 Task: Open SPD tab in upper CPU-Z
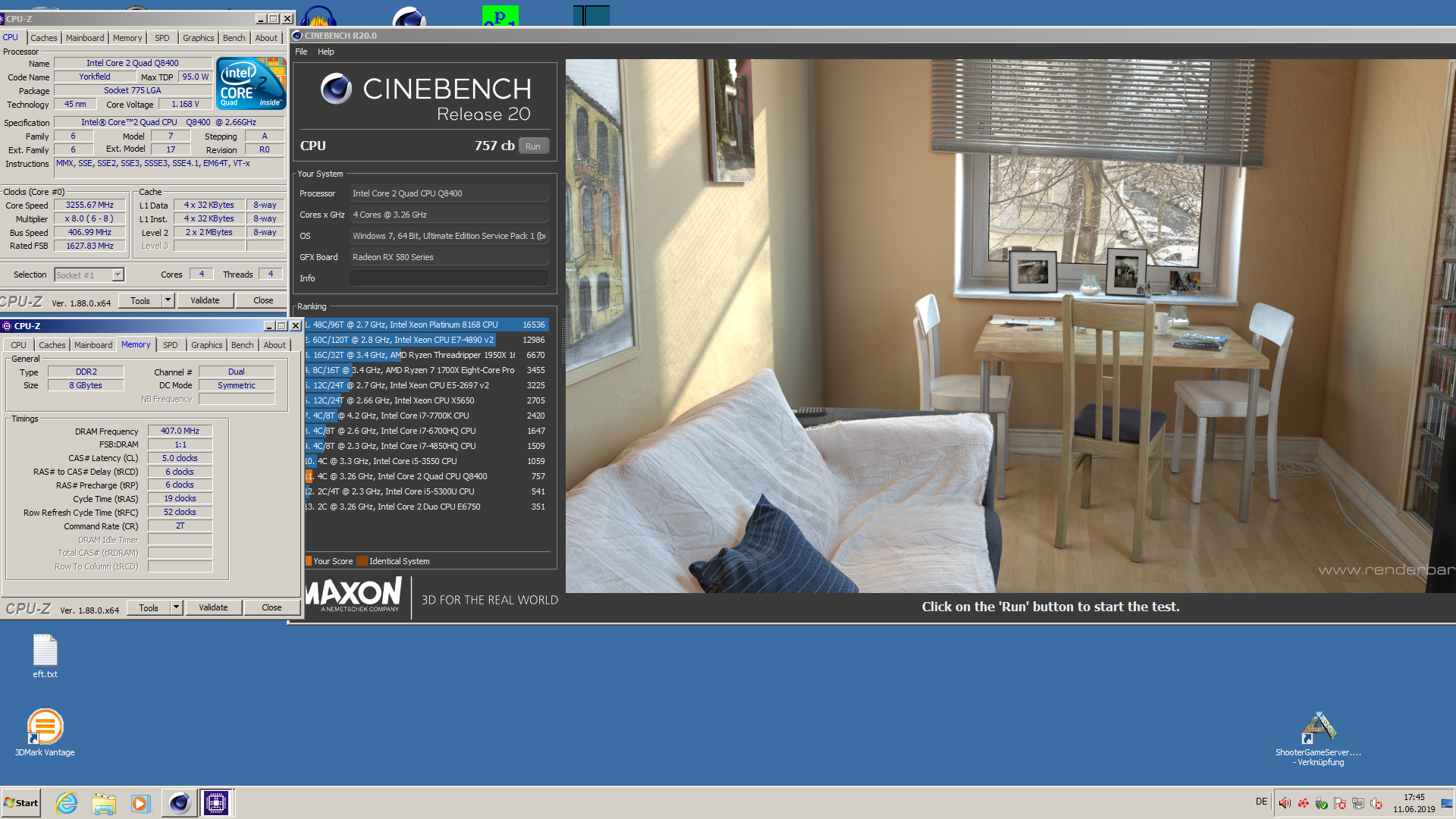click(162, 38)
